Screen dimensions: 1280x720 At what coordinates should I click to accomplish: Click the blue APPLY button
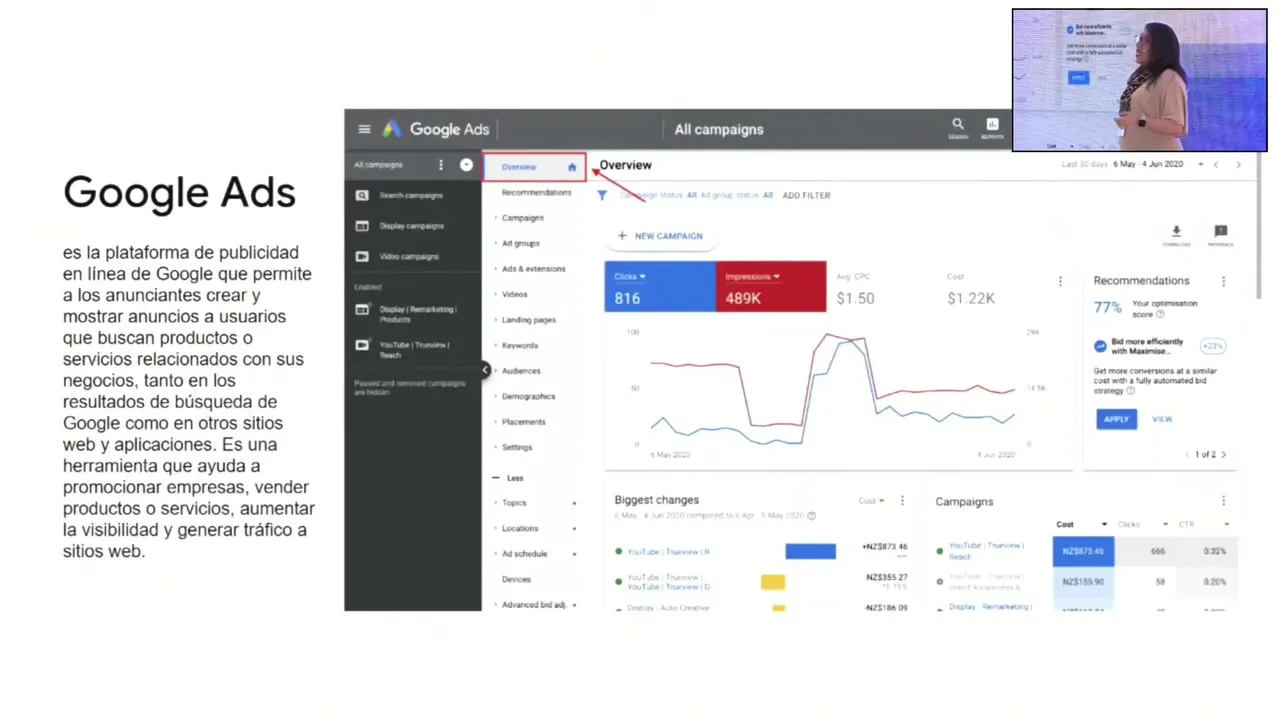[1116, 419]
